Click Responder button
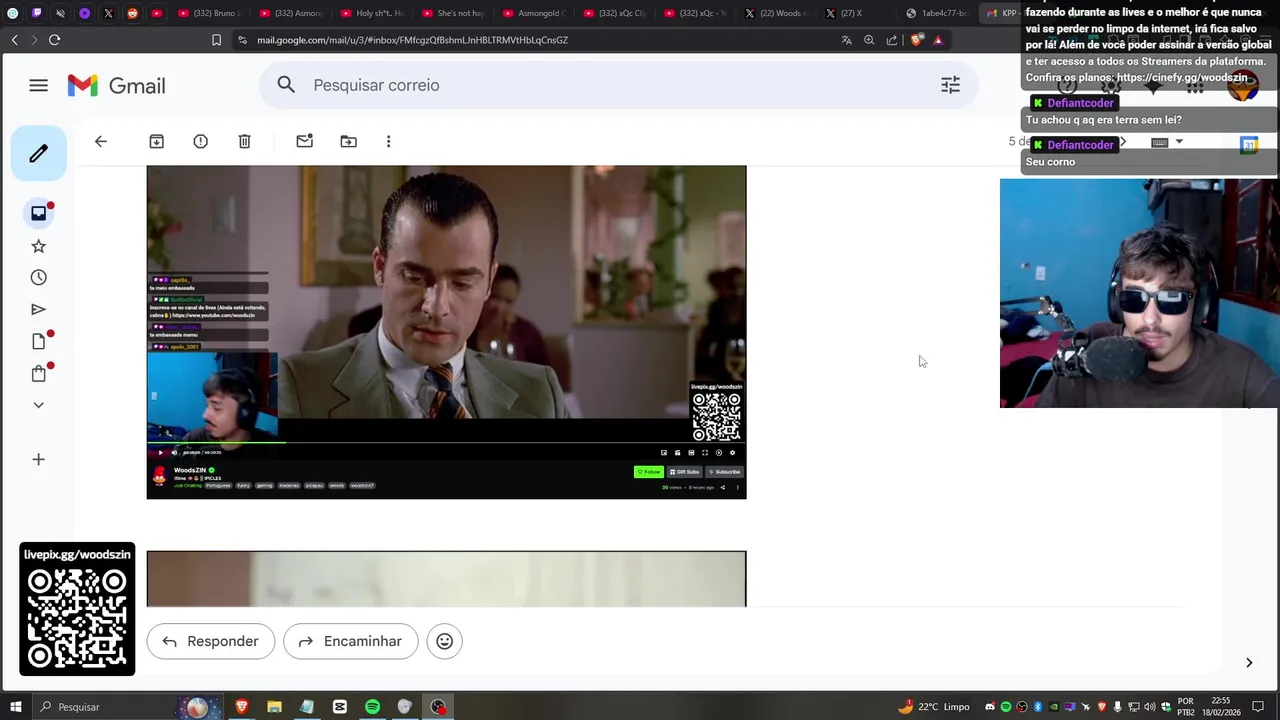The height and width of the screenshot is (720, 1280). pos(210,641)
